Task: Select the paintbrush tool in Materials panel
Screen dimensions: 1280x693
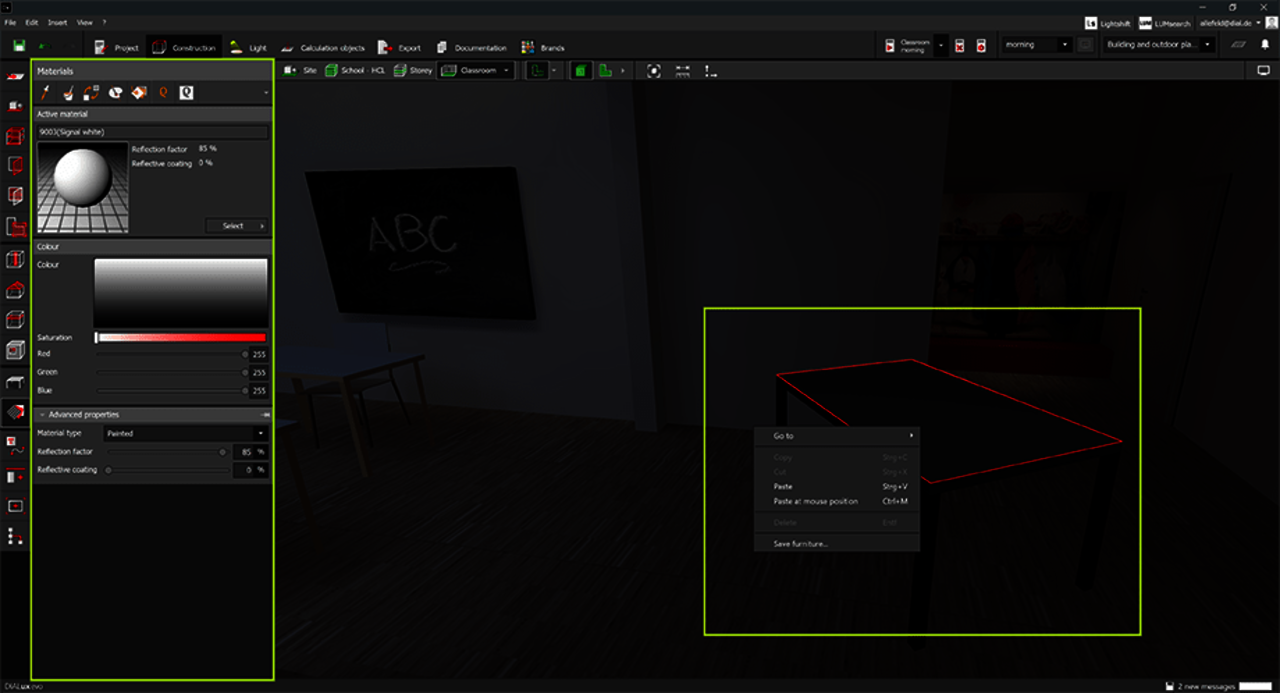Action: [x=45, y=93]
